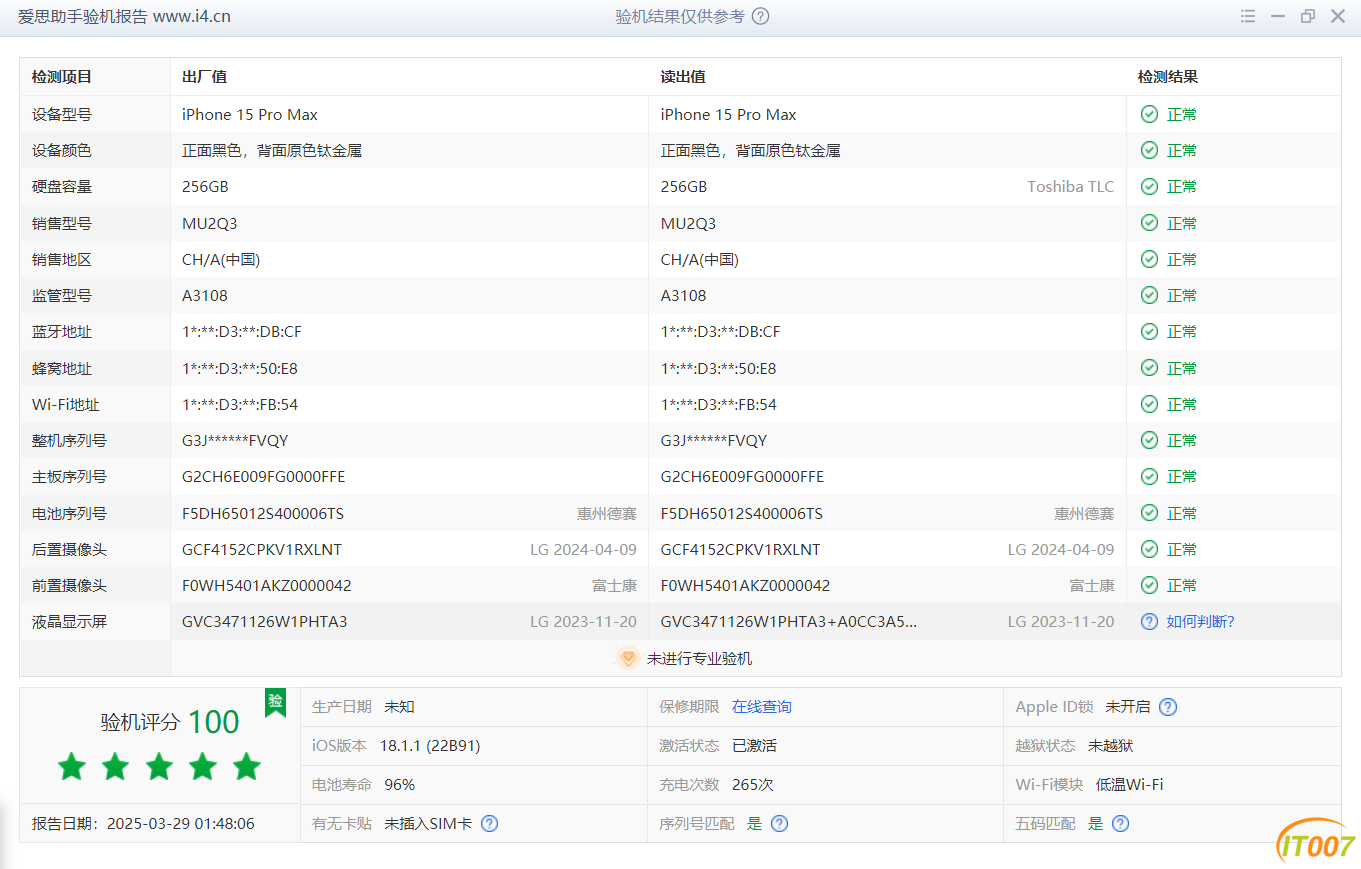Click the green check icon in 蜂窝地址 row
1361x869 pixels.
coord(1149,369)
